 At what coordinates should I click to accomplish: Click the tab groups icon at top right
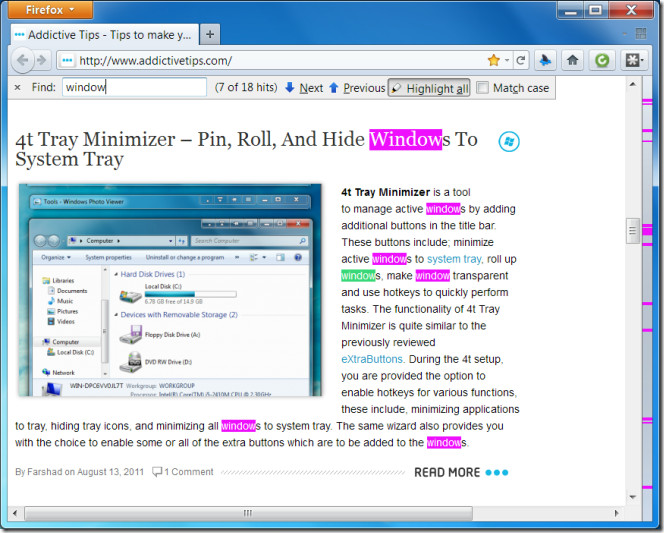point(641,33)
